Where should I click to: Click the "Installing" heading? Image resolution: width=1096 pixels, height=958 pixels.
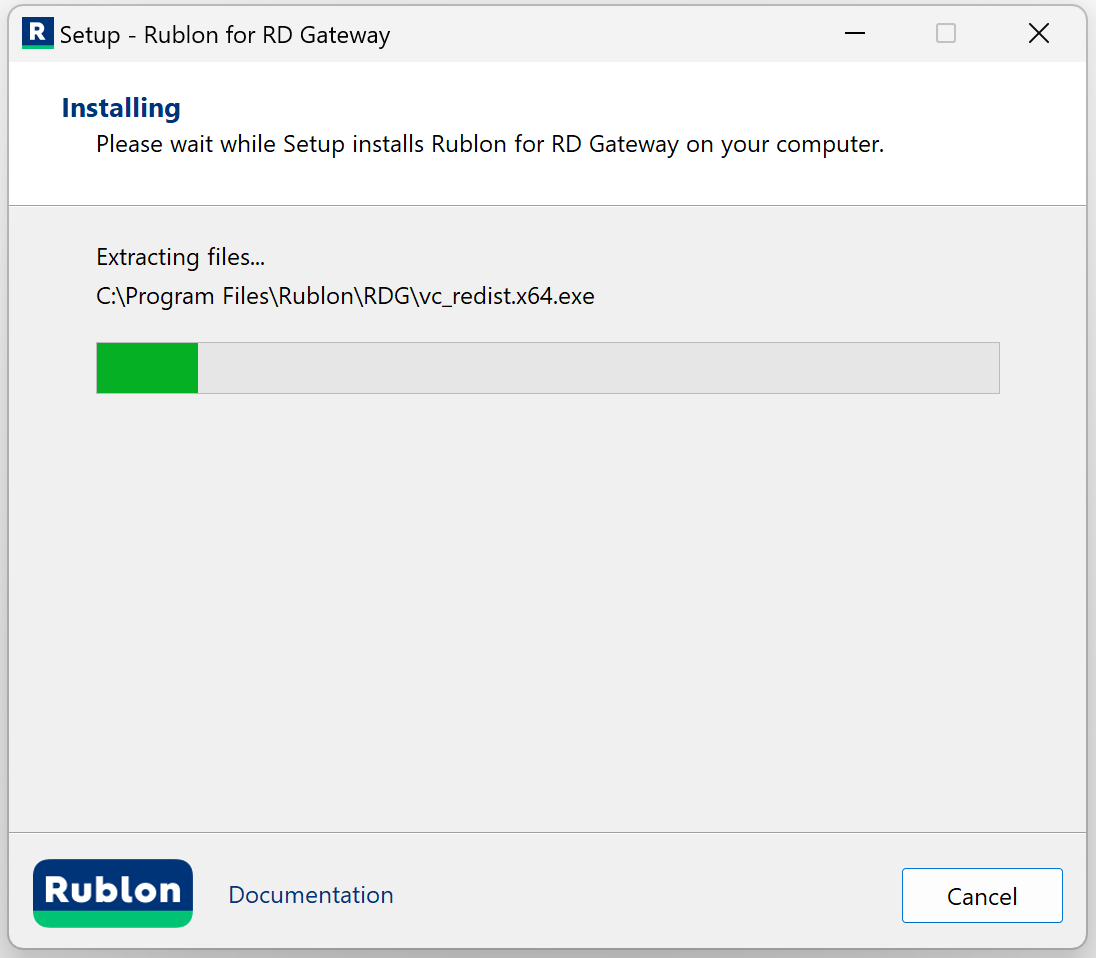(121, 108)
